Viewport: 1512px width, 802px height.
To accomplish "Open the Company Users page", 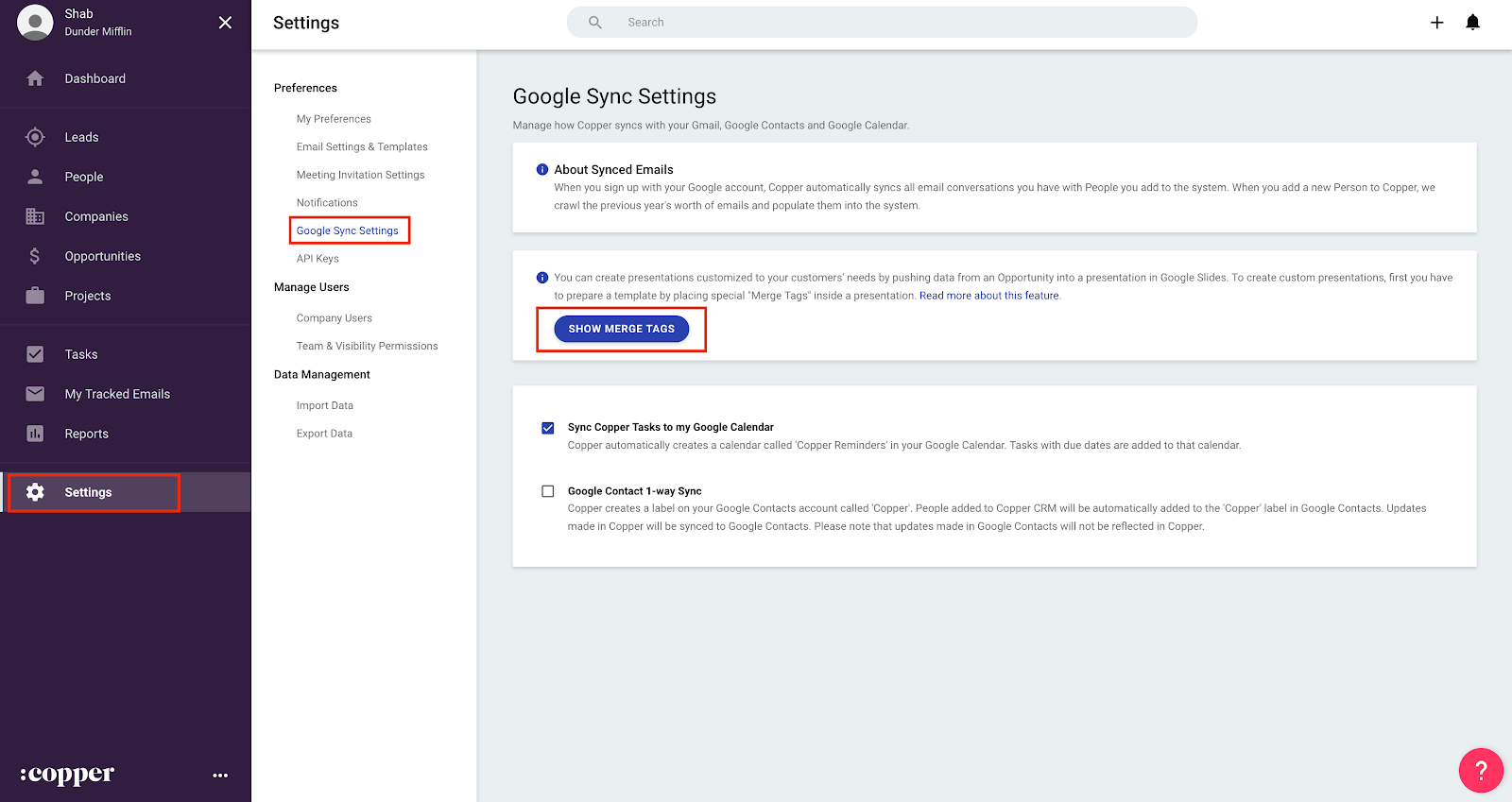I will (335, 318).
